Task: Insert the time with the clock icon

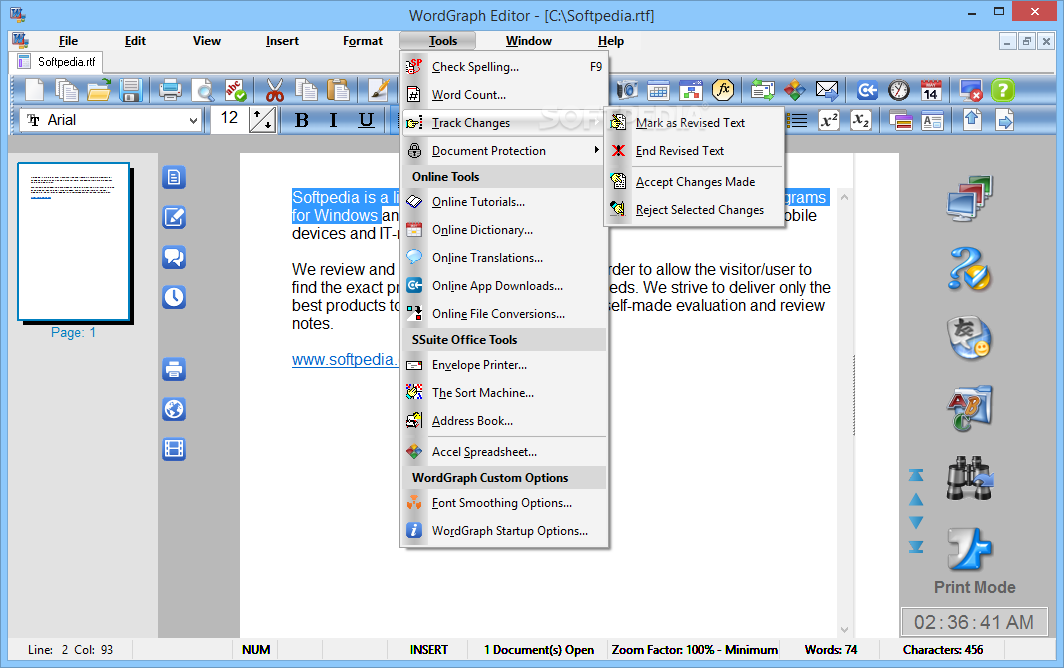Action: tap(899, 90)
